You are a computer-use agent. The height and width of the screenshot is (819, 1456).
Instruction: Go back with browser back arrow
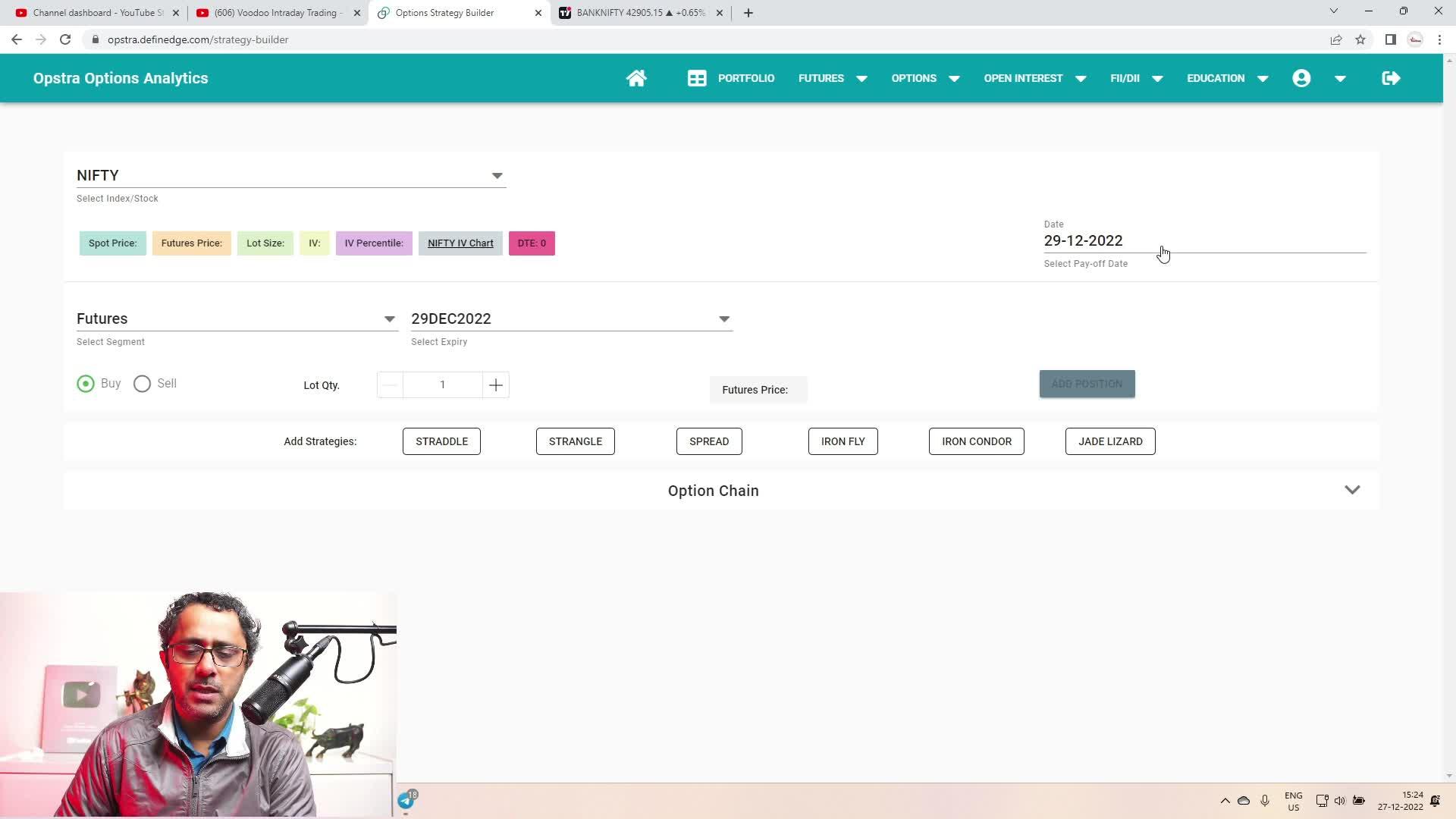[x=17, y=39]
